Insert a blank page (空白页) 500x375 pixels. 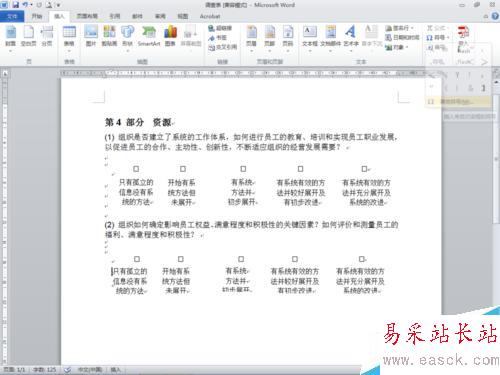click(28, 36)
